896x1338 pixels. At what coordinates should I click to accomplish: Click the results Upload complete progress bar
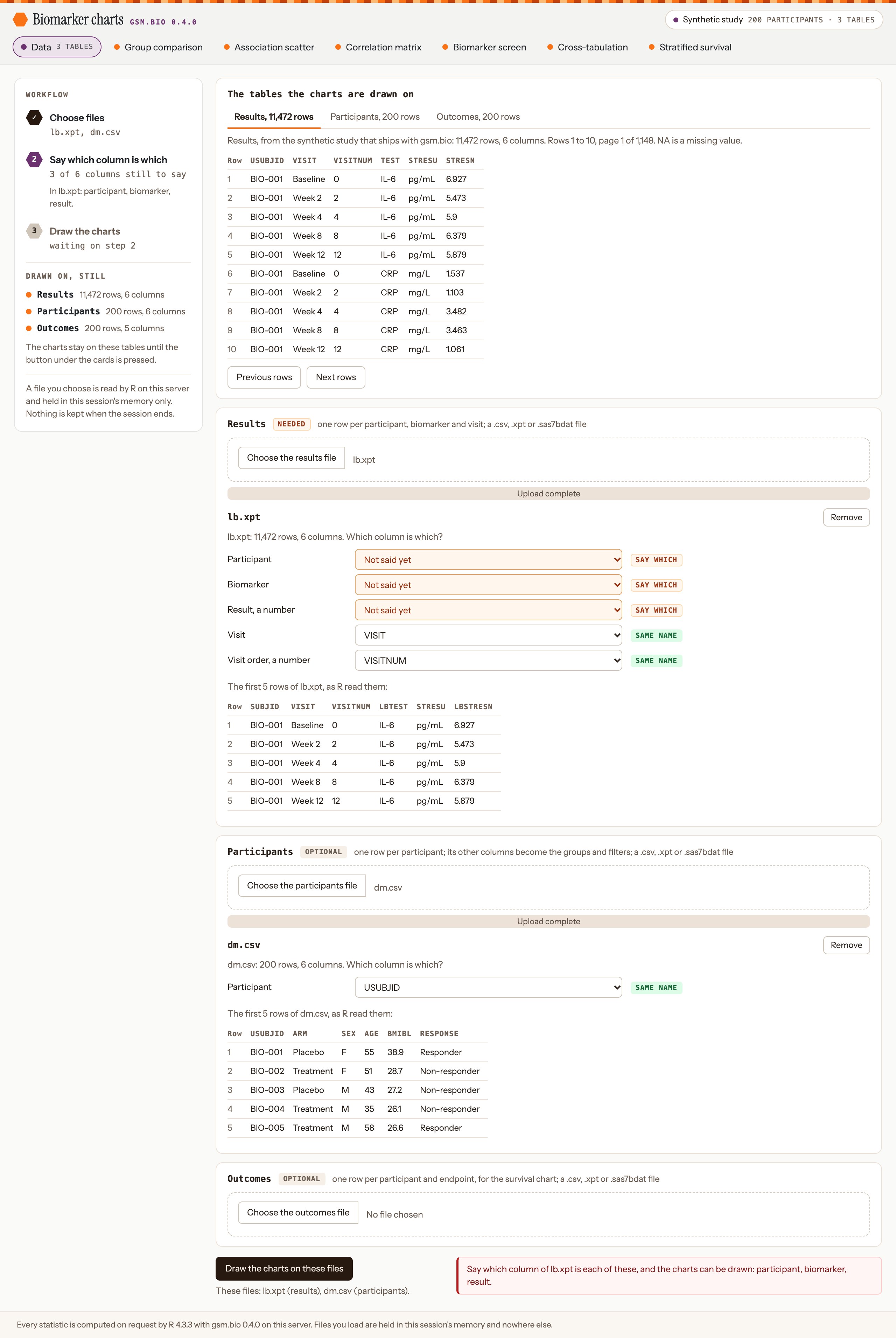coord(548,494)
